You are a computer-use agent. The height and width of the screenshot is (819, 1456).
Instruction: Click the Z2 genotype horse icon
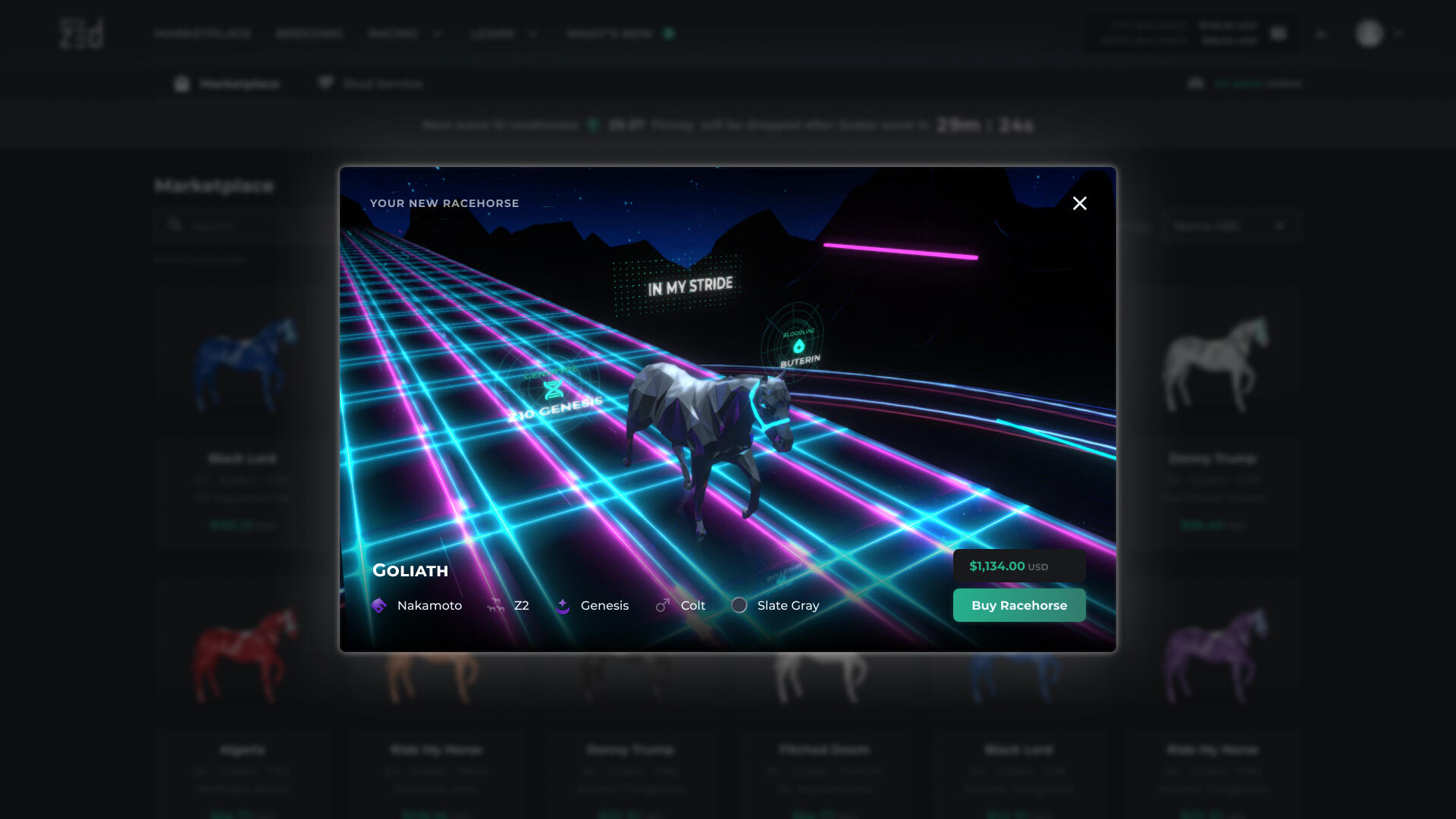click(496, 605)
